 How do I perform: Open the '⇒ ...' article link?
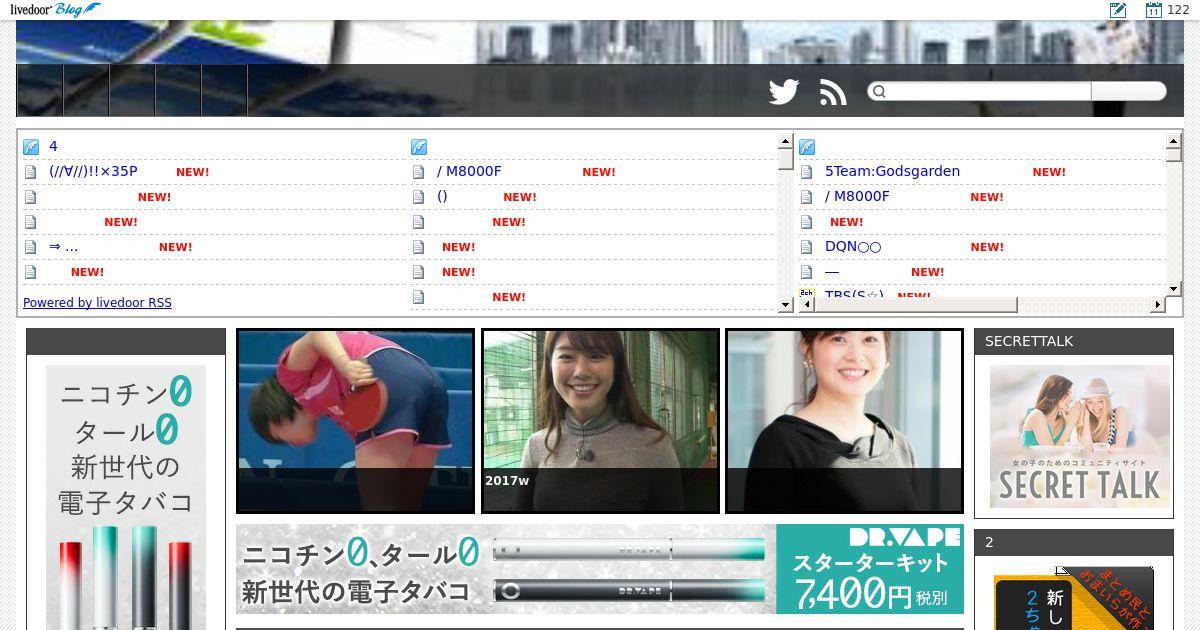click(63, 246)
